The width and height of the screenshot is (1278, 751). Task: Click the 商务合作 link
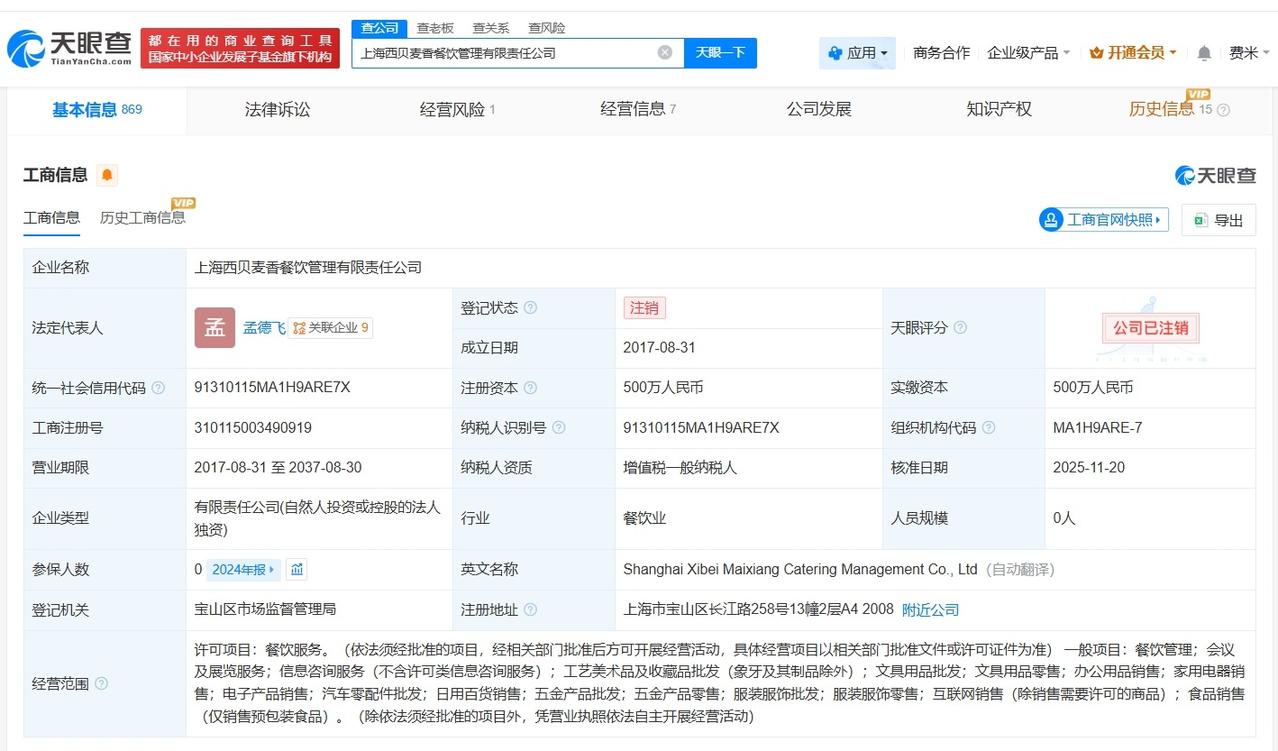point(941,53)
